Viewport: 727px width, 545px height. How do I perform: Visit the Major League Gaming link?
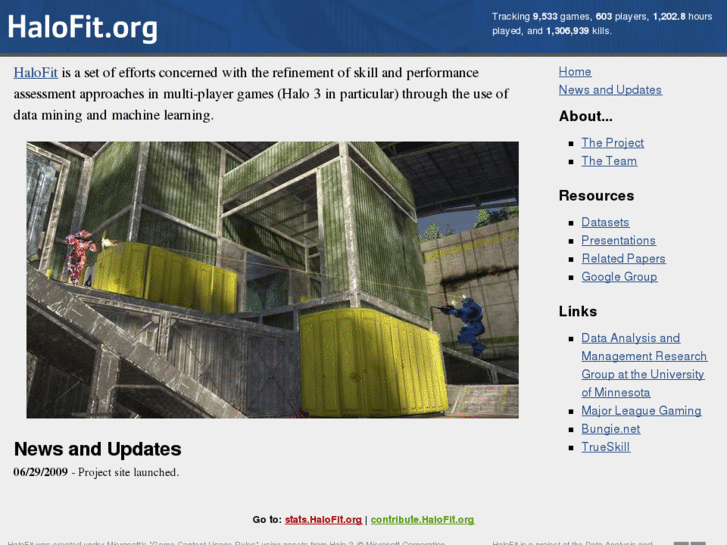coord(641,411)
